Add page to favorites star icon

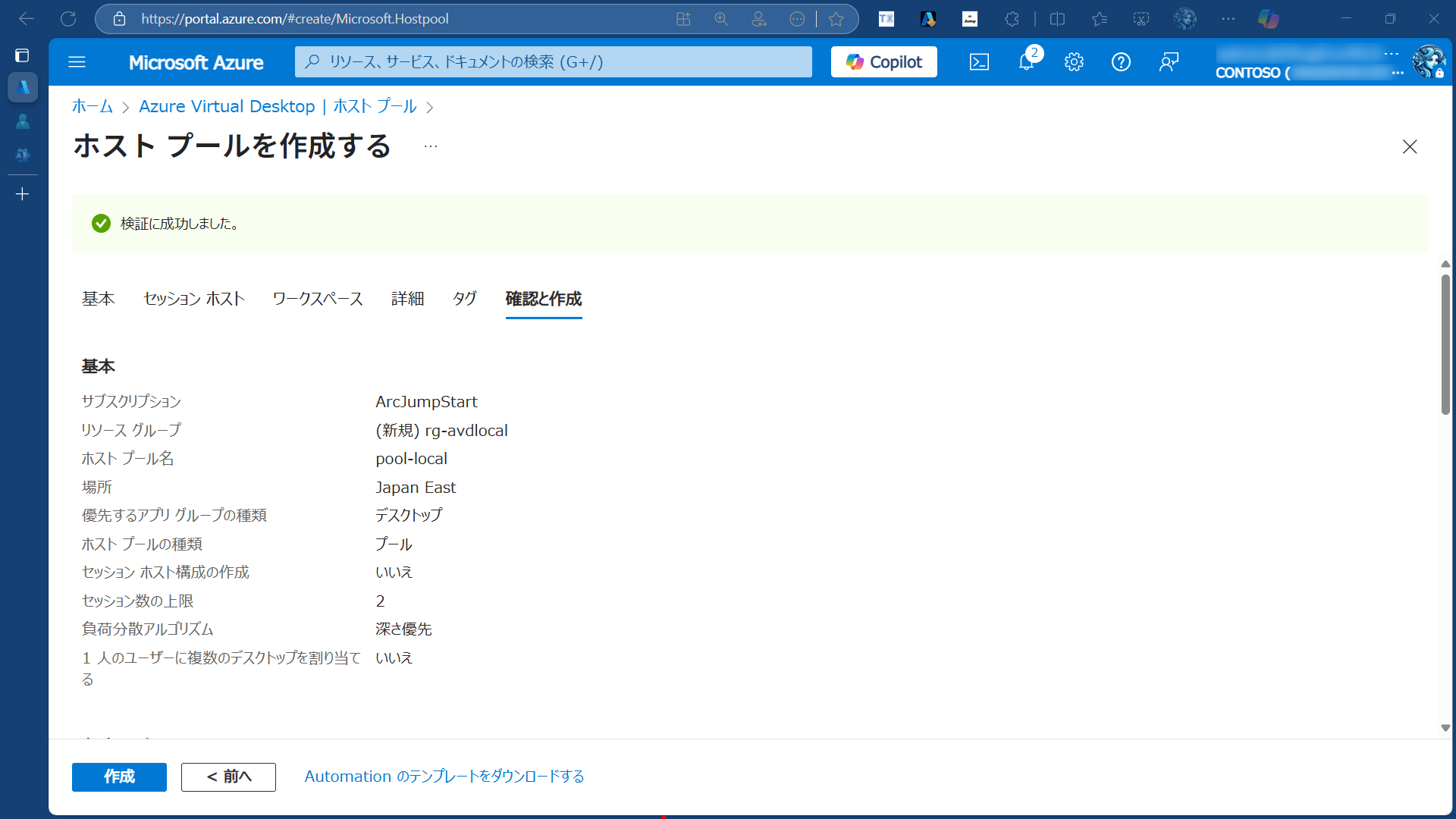point(836,19)
